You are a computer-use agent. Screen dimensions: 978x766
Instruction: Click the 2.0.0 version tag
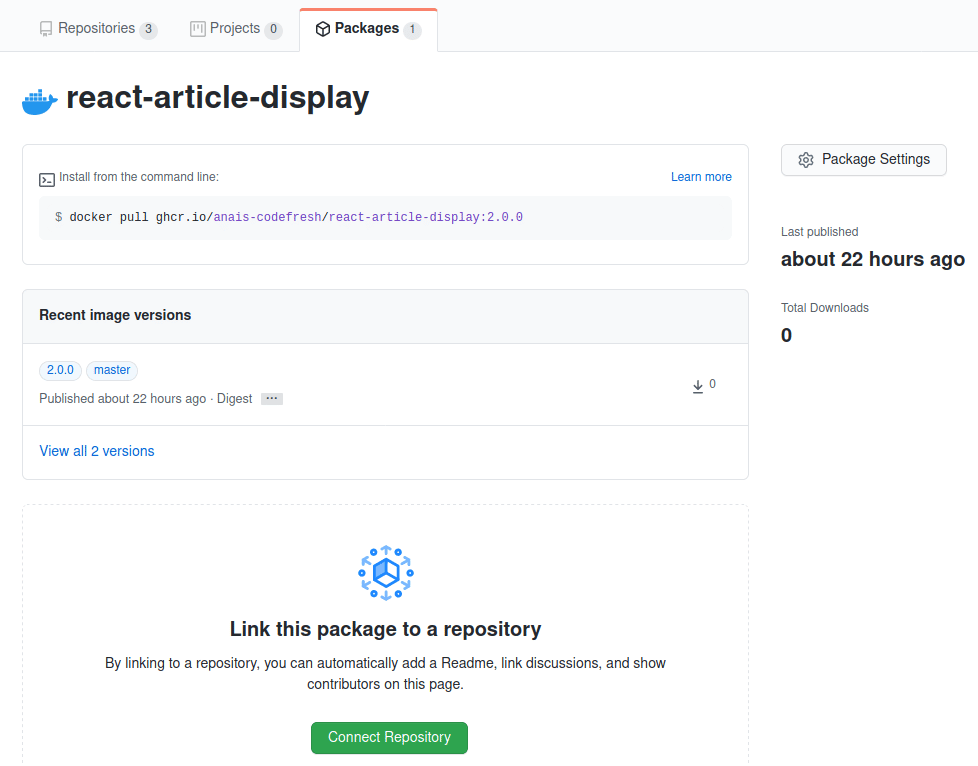pyautogui.click(x=61, y=370)
